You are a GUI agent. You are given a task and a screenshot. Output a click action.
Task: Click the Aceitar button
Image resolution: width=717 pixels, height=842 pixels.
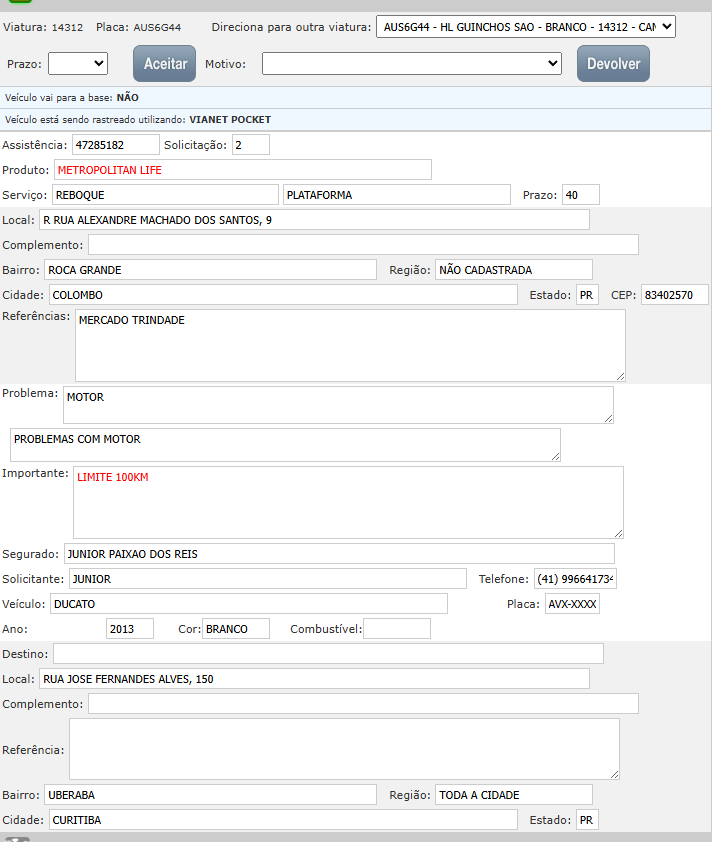point(165,63)
